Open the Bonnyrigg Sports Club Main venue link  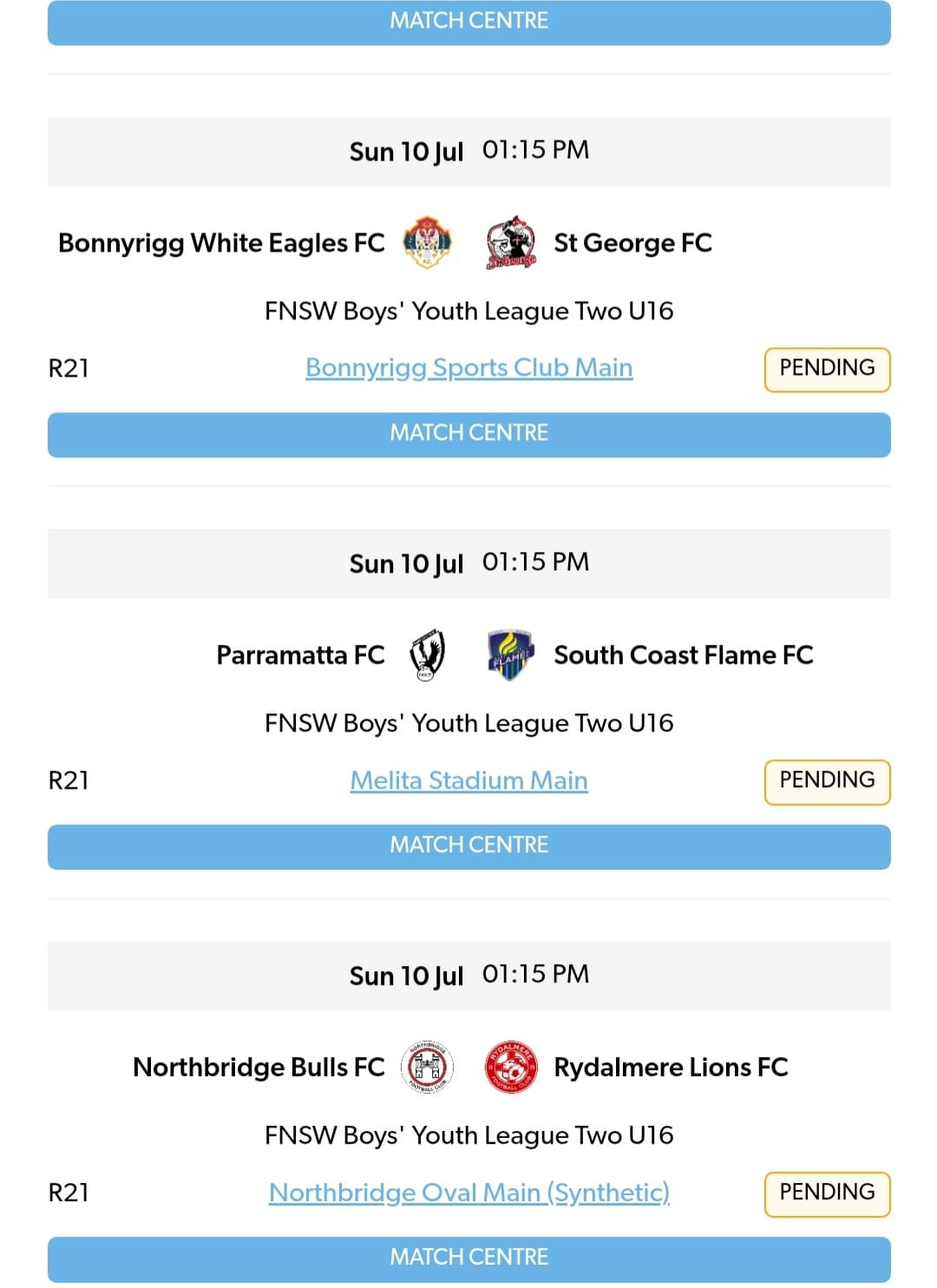pyautogui.click(x=468, y=368)
